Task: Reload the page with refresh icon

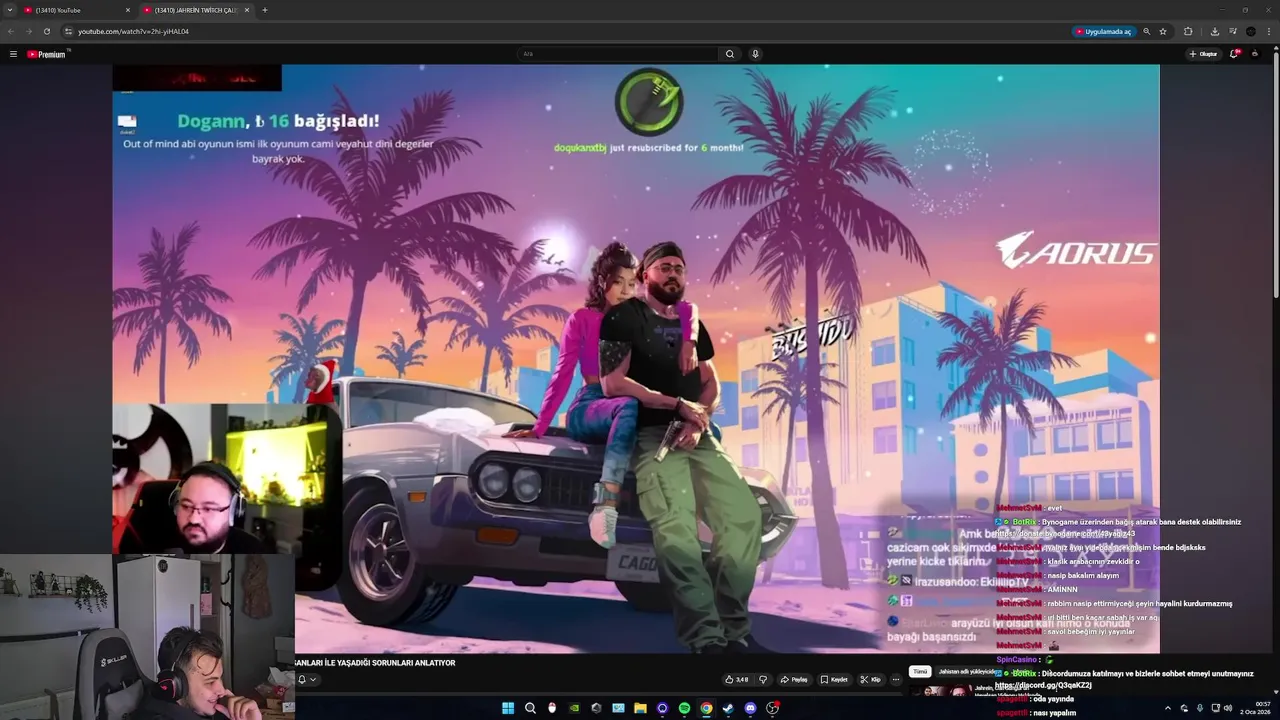Action: tap(46, 31)
